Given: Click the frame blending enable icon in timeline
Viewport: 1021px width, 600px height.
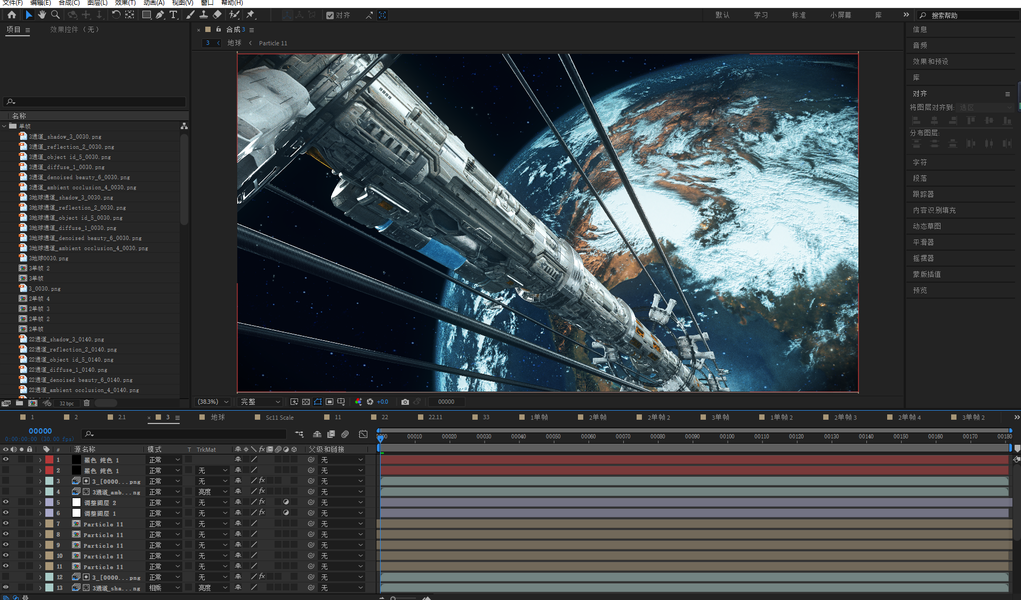Looking at the screenshot, I should click(x=331, y=434).
